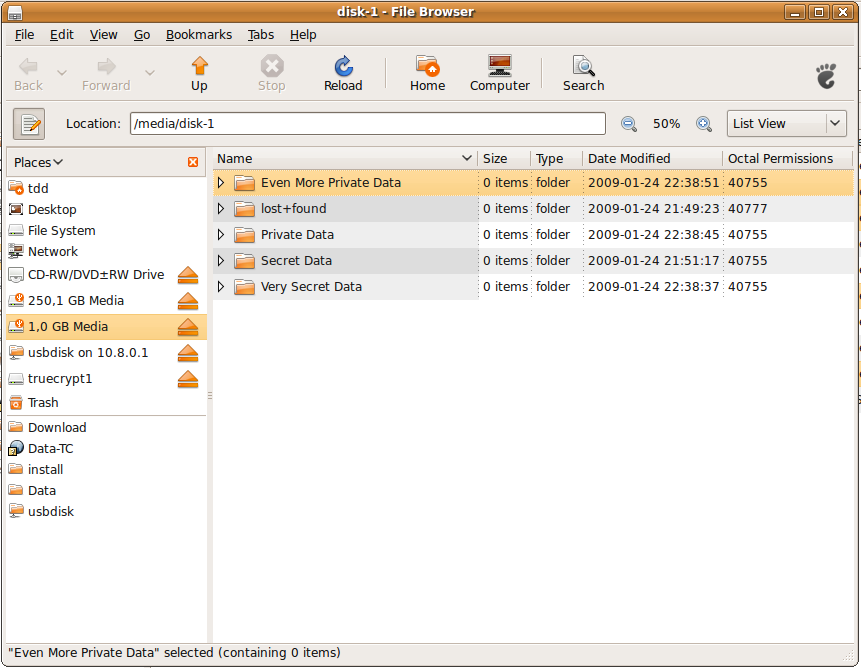Viewport: 861px width, 668px height.
Task: Open Home folder from toolbar
Action: coord(427,74)
